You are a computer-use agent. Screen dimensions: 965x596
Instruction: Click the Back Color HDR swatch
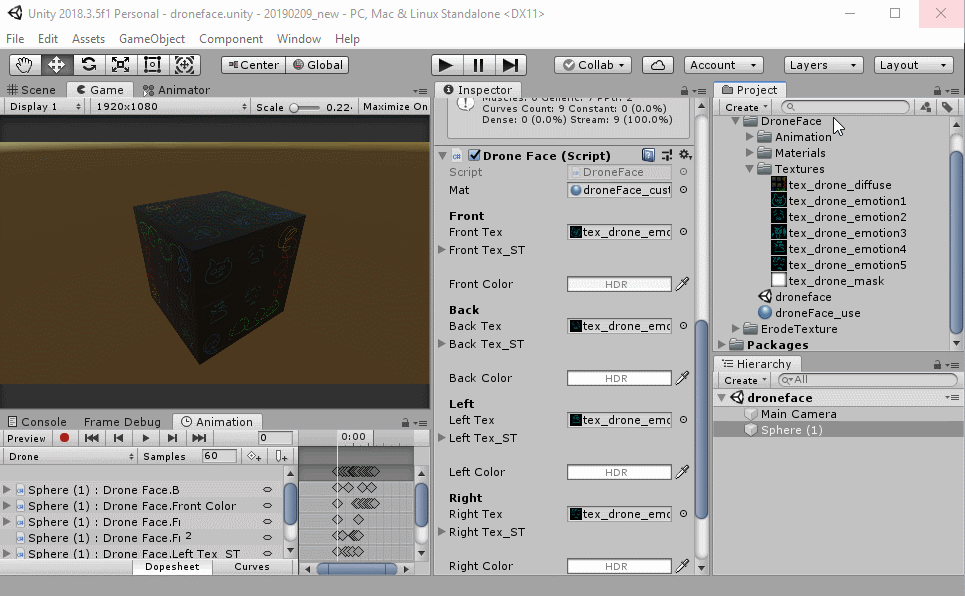616,378
